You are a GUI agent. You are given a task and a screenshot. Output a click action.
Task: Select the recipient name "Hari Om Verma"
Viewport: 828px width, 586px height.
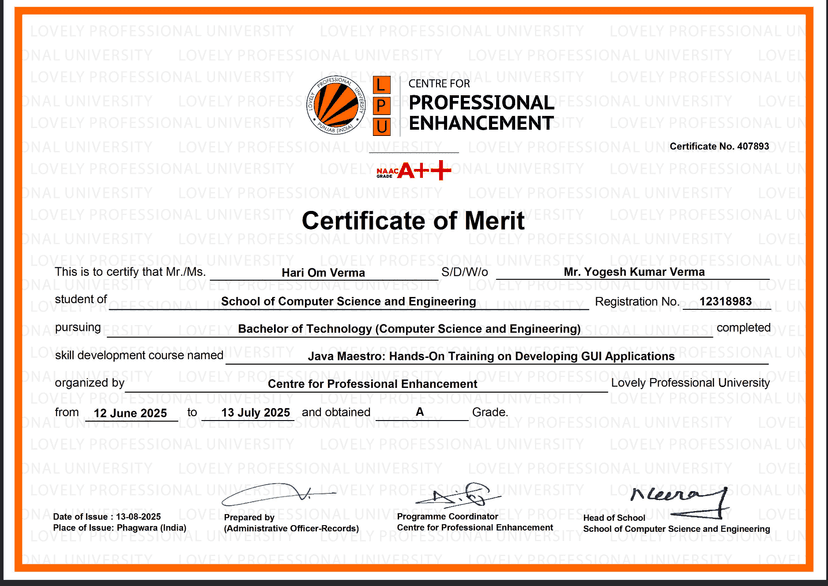[323, 272]
